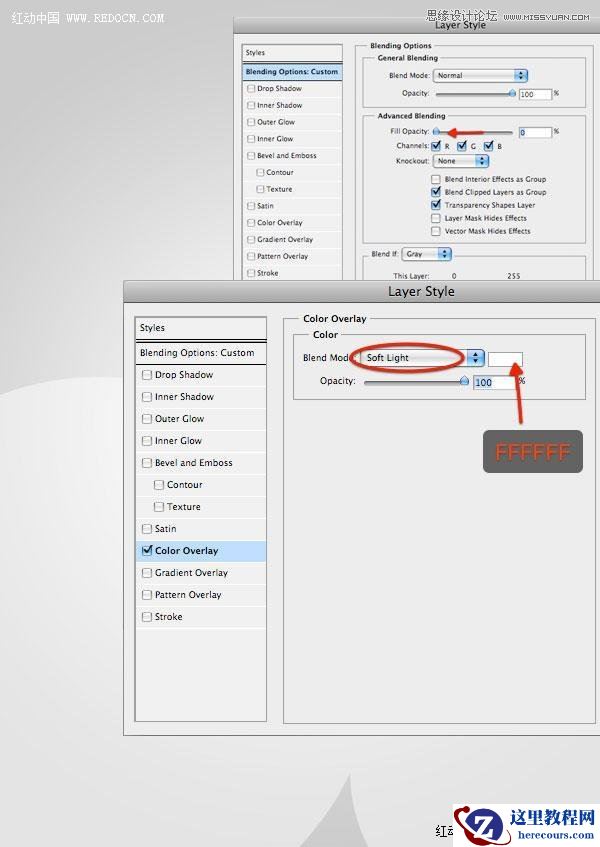The width and height of the screenshot is (600, 847).
Task: Check Layer Mask Hides Effects
Action: pyautogui.click(x=436, y=218)
